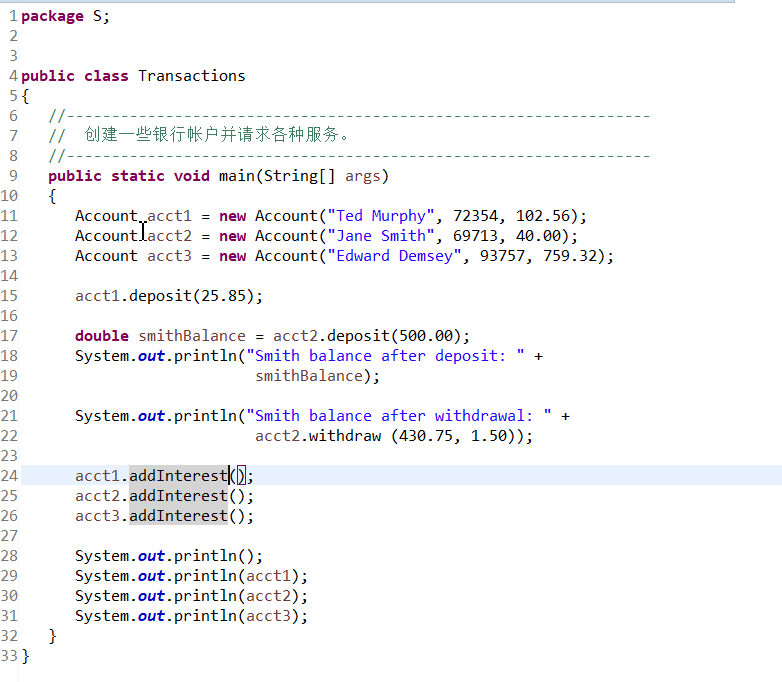782x682 pixels.
Task: Click the dashed comment on line 8
Action: [x=349, y=156]
